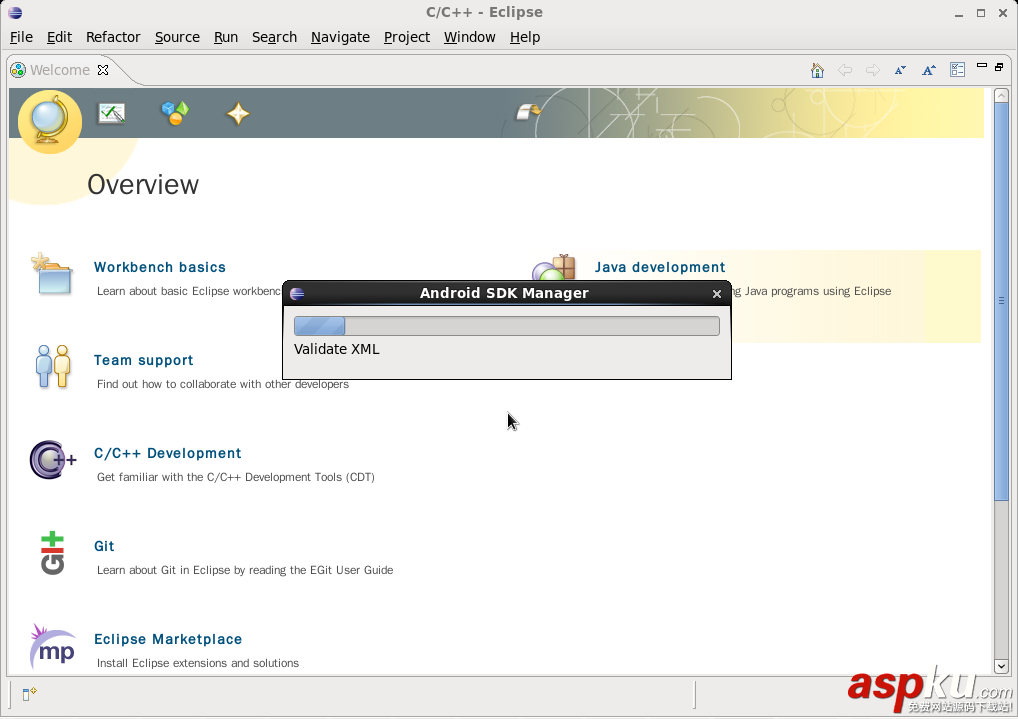Viewport: 1018px width, 719px height.
Task: Click the Java development link
Action: point(660,267)
